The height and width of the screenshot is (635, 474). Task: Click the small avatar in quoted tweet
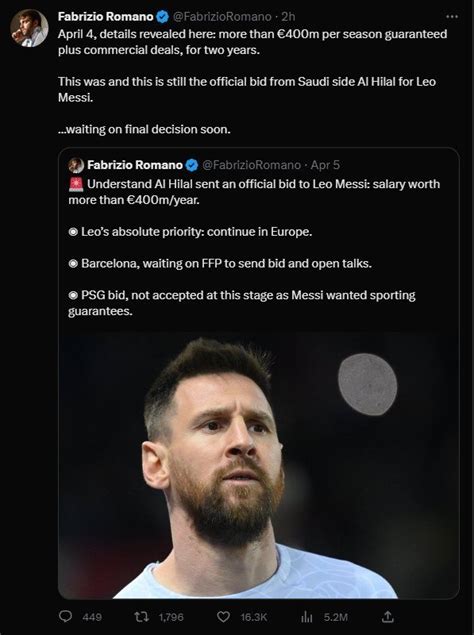(x=76, y=165)
